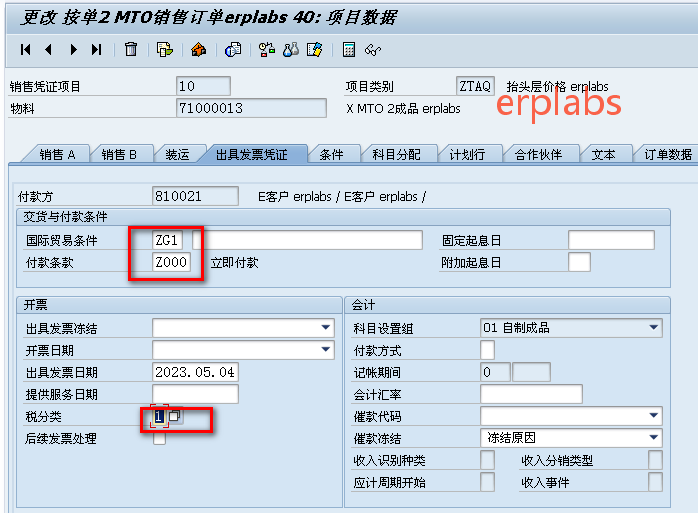Expand the 出具发票冻结 dropdown
The height and width of the screenshot is (513, 698).
[326, 328]
